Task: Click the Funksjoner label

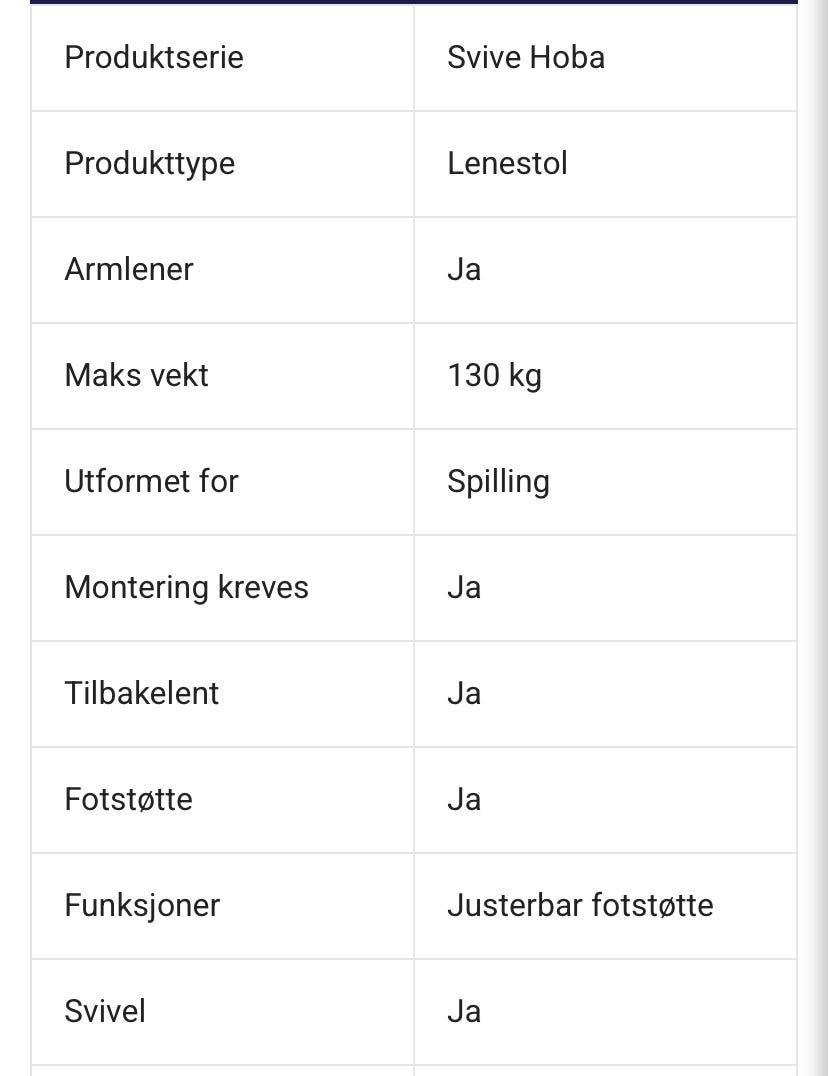Action: pos(142,905)
